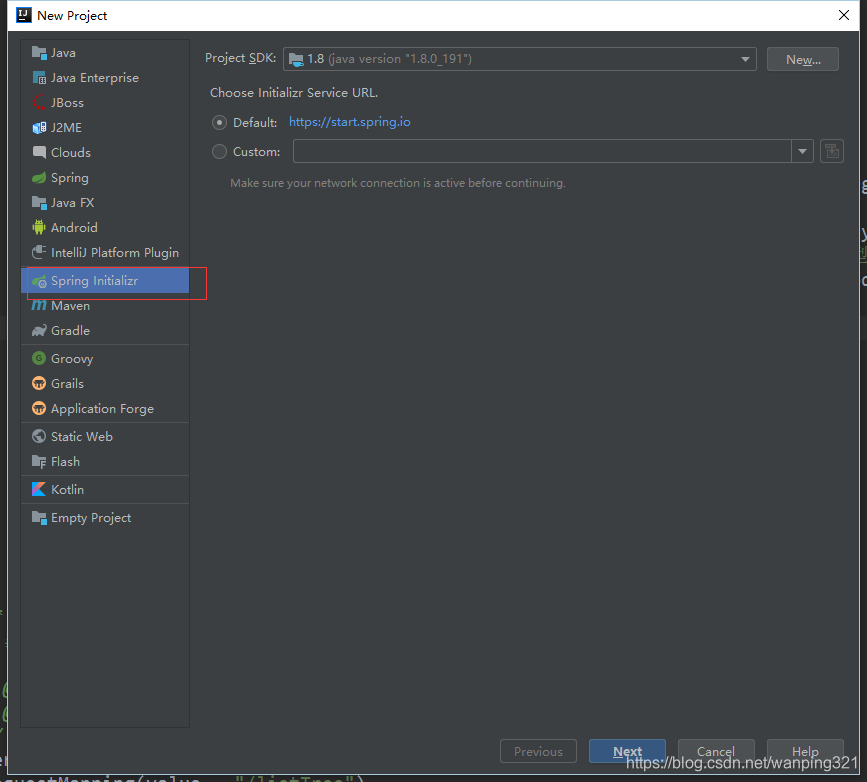This screenshot has width=867, height=782.
Task: Click the Previous button
Action: [x=538, y=752]
